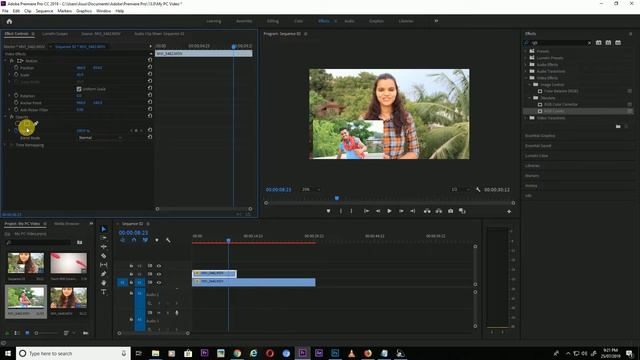The image size is (640, 360).
Task: Expand the Audio Effects folder
Action: pos(526,64)
